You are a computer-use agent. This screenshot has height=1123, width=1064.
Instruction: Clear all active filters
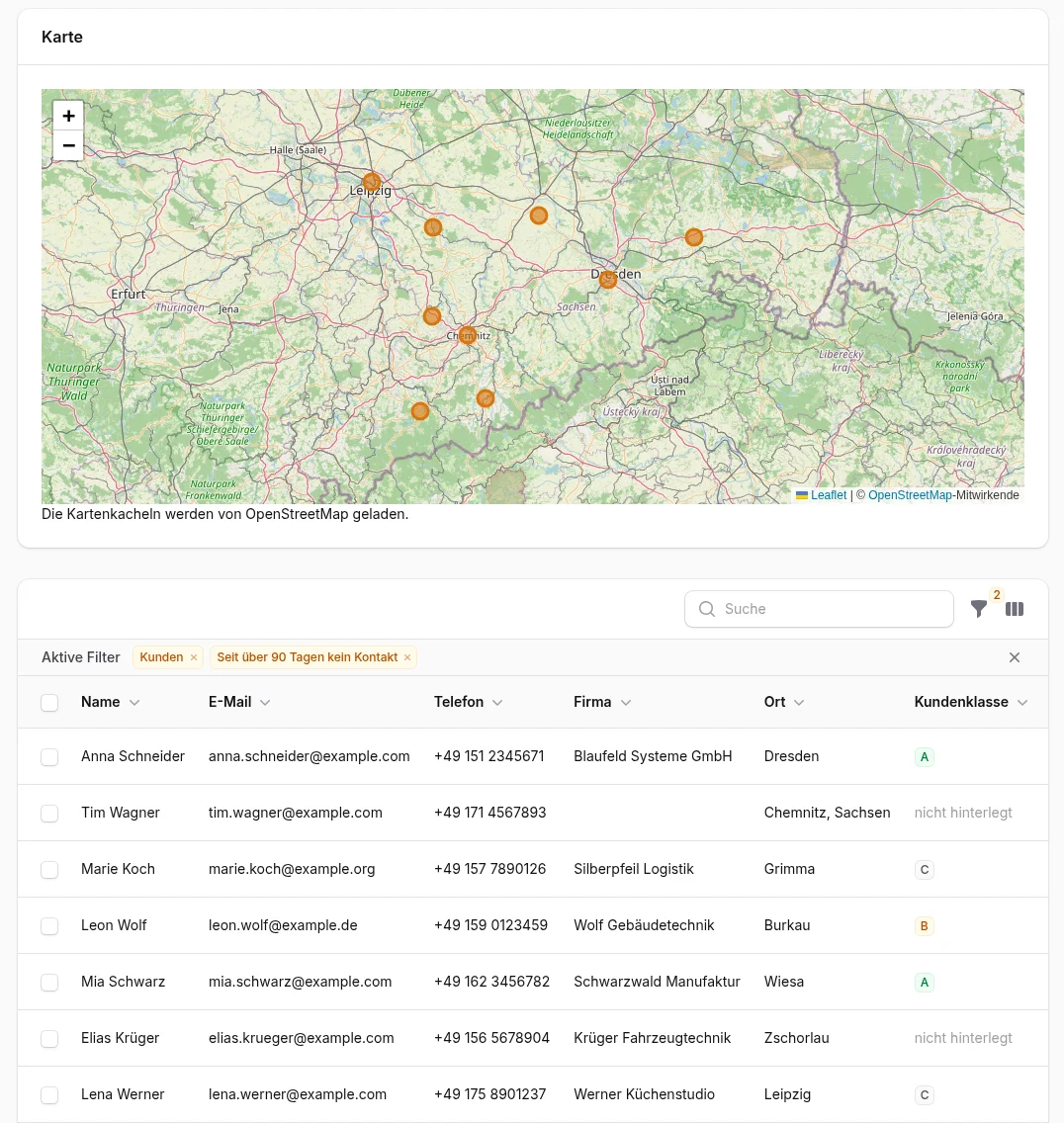(x=1015, y=657)
